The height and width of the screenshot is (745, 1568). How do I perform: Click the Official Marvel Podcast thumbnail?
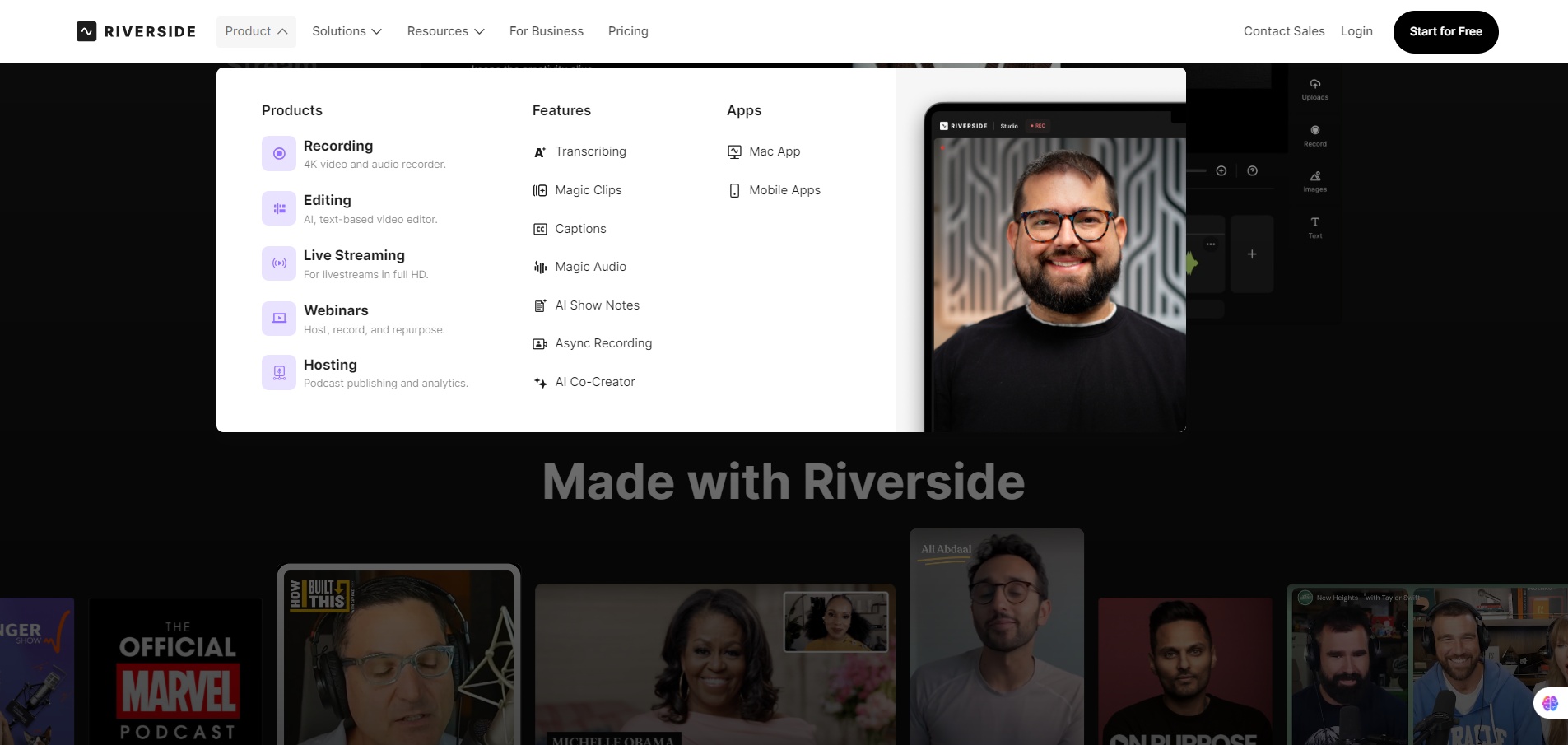click(175, 672)
